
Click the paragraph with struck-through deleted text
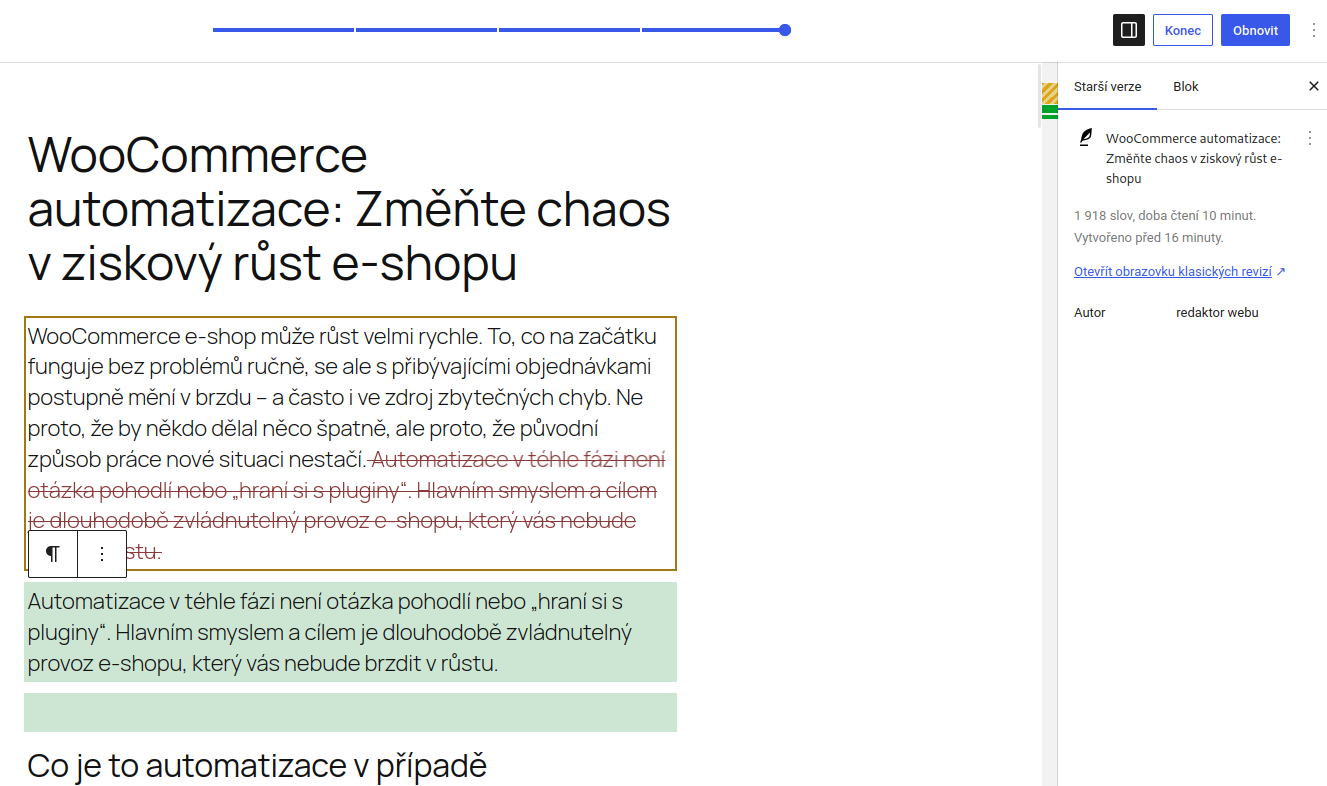click(351, 444)
